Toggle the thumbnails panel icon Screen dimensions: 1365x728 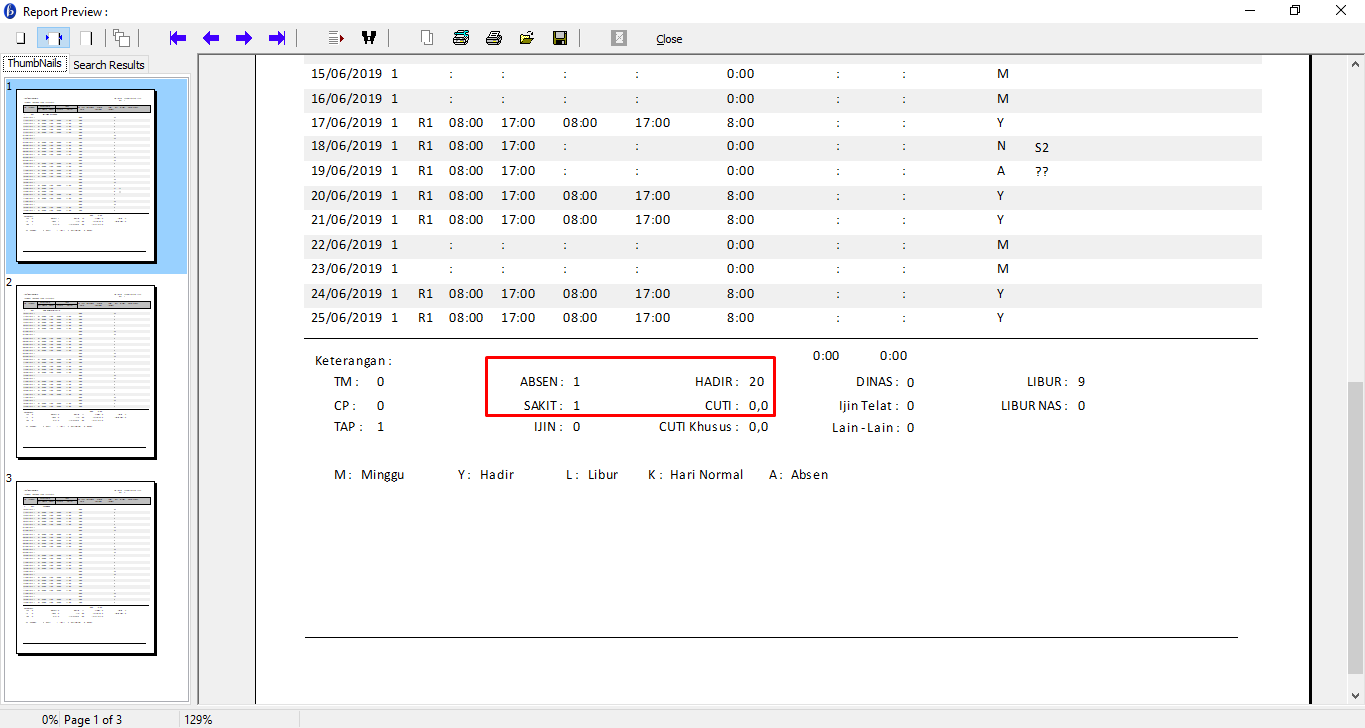click(x=121, y=38)
